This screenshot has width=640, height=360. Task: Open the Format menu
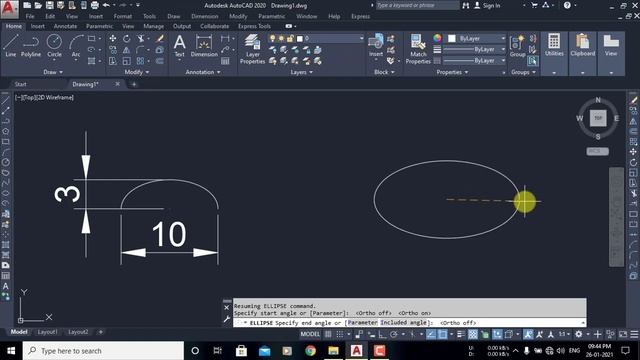tap(122, 16)
